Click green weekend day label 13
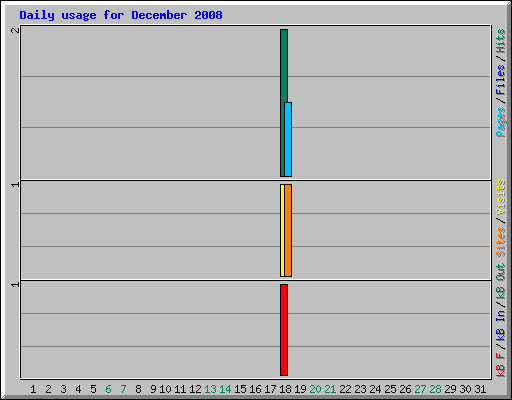The image size is (512, 400). (x=210, y=389)
